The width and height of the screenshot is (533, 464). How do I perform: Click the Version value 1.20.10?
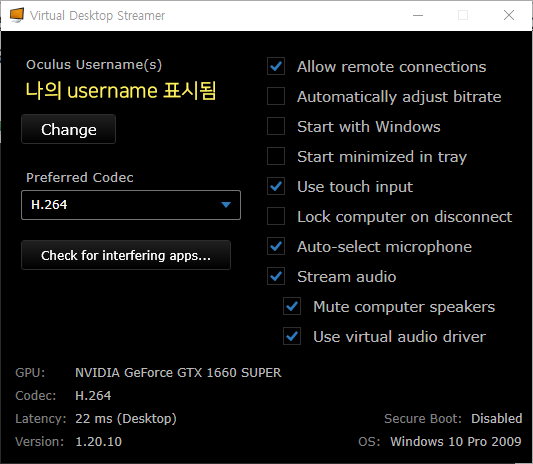[x=98, y=442]
